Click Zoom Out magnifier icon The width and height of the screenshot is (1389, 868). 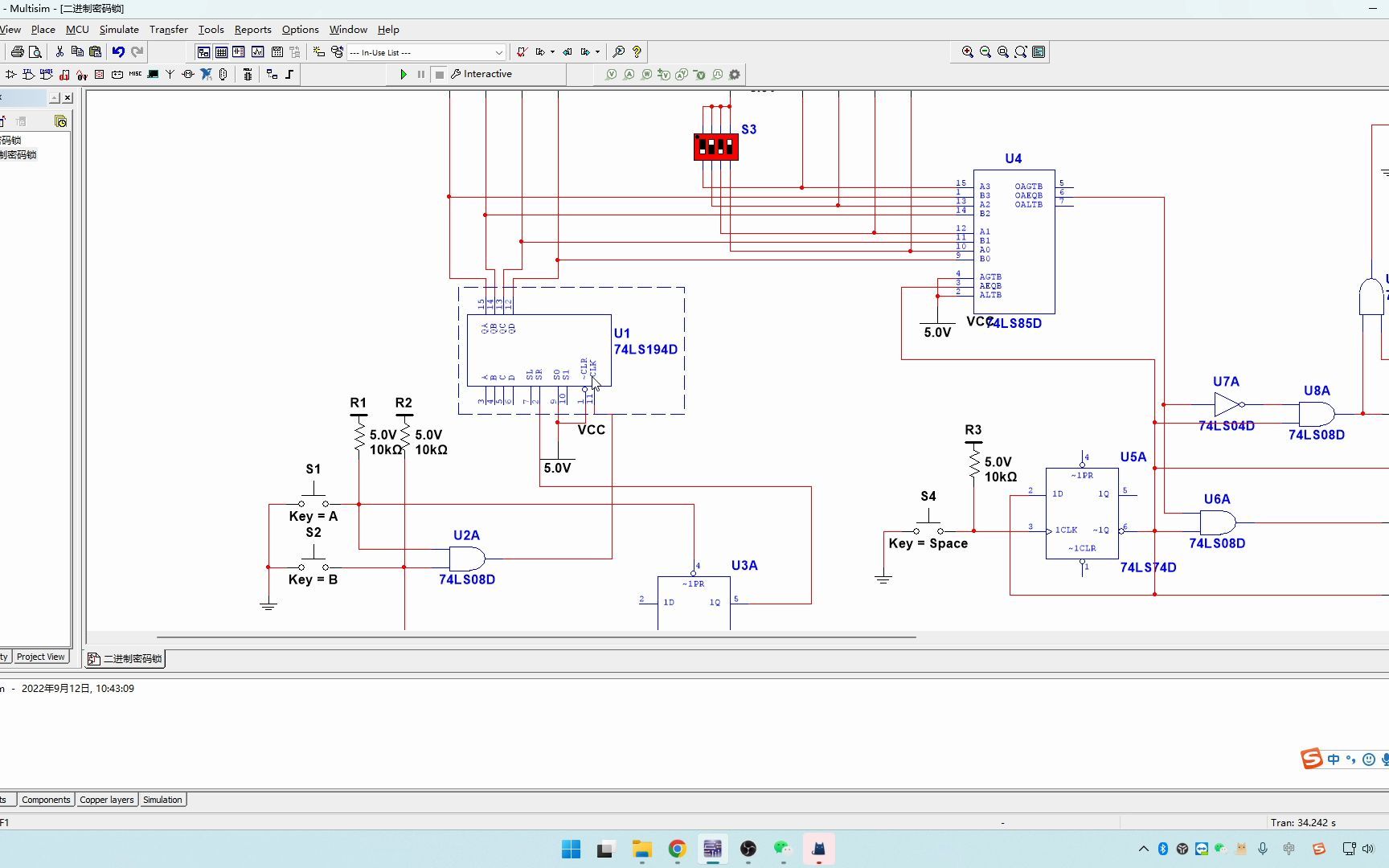click(985, 51)
